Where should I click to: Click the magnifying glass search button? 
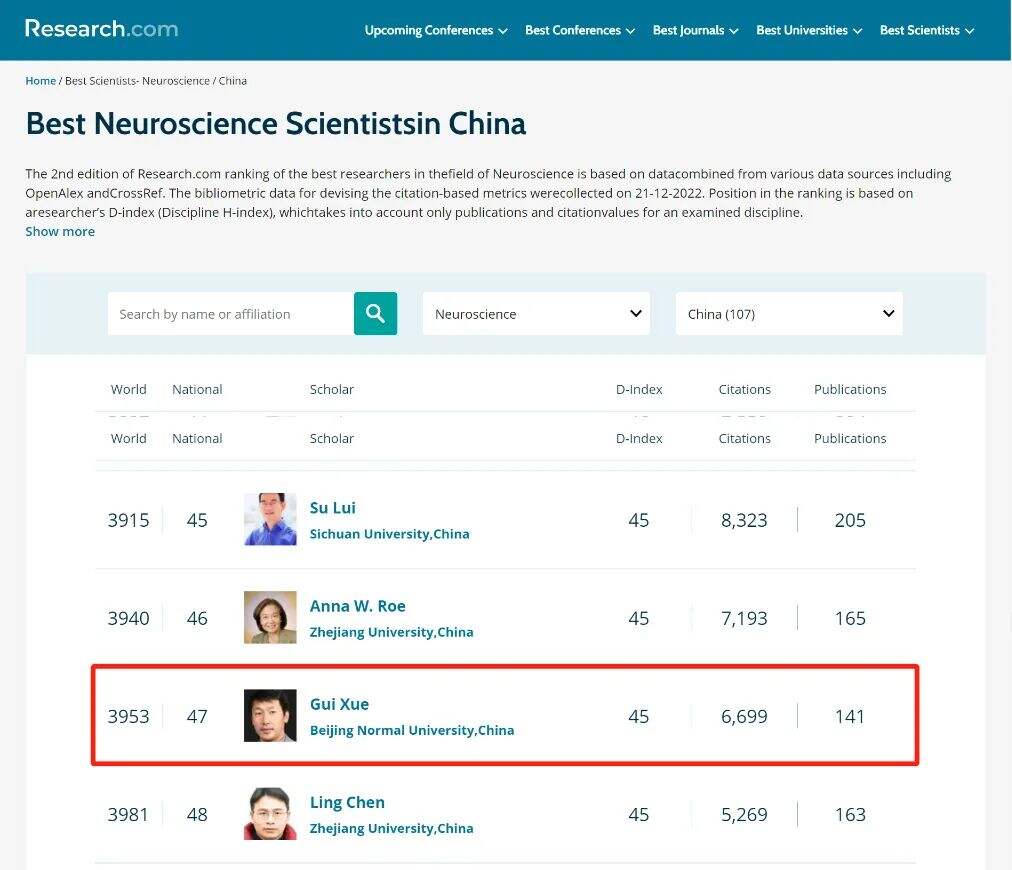(x=375, y=313)
